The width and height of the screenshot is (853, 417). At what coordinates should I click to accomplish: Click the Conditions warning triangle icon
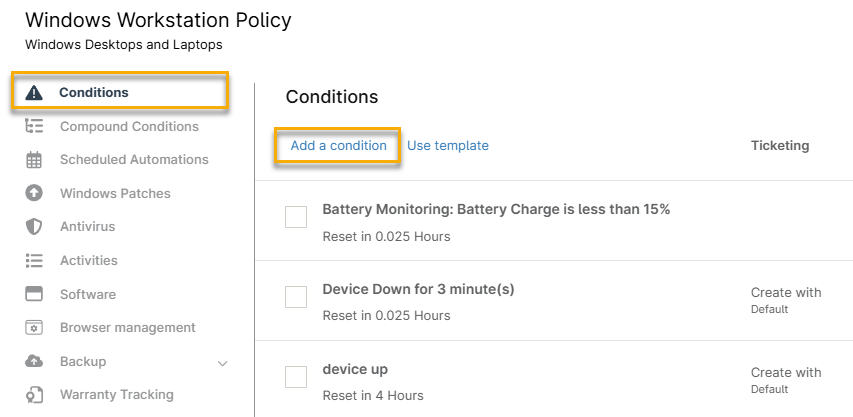tap(35, 93)
